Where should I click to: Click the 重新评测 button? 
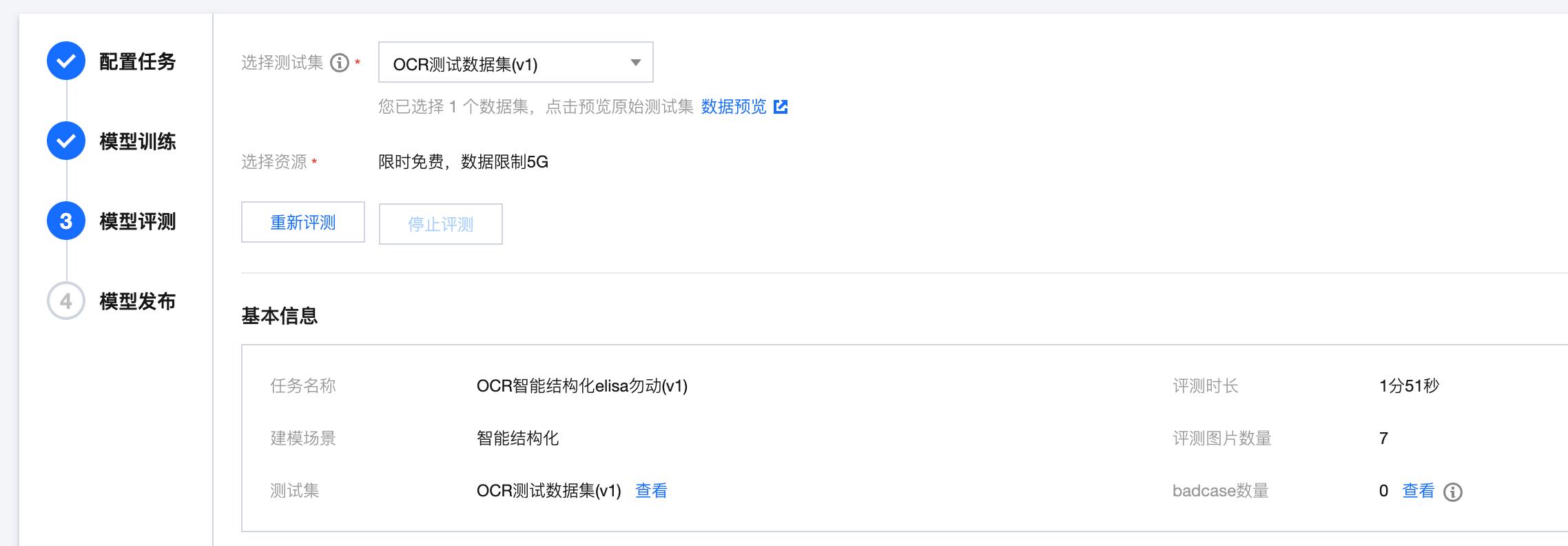point(303,222)
